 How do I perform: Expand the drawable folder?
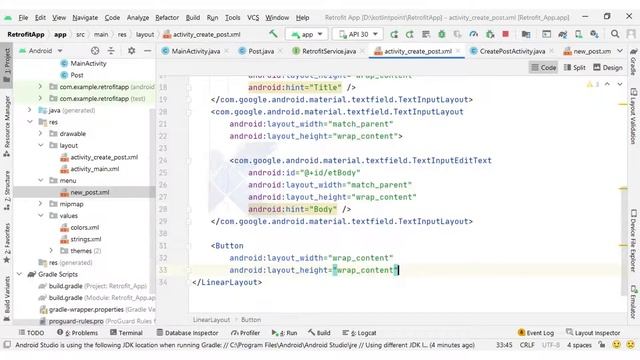pyautogui.click(x=40, y=133)
